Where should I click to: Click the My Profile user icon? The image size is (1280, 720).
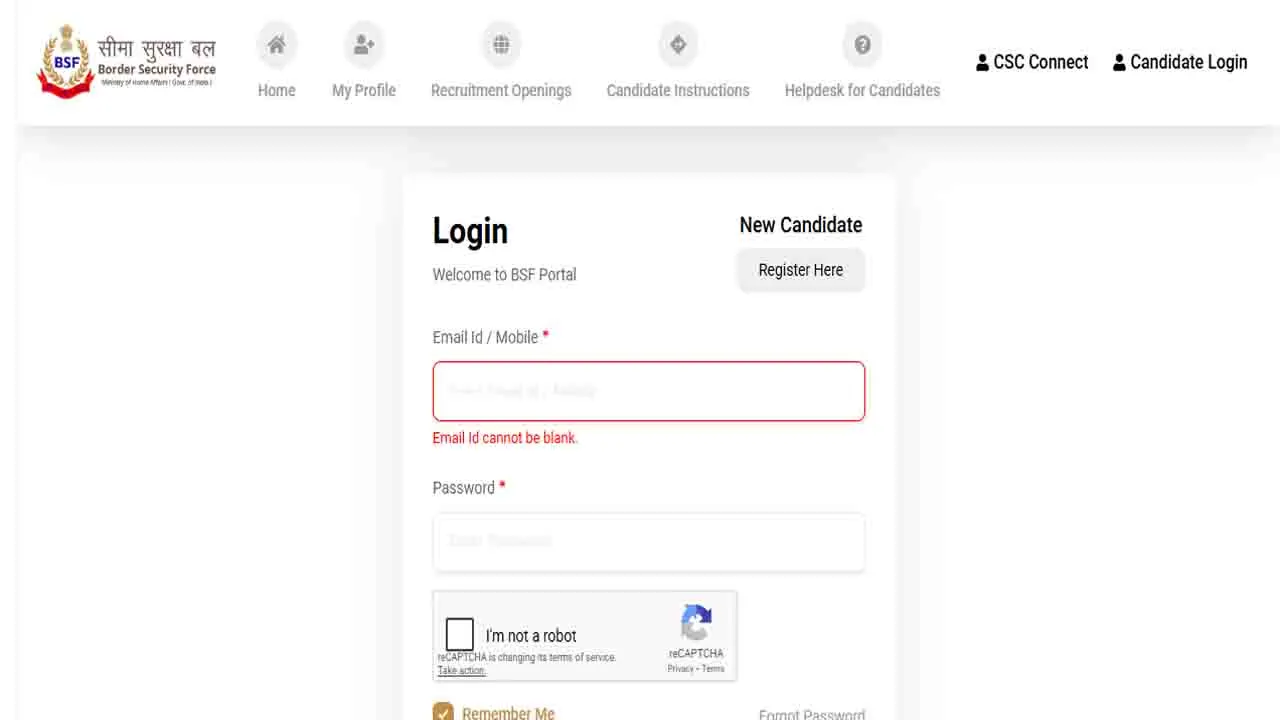click(x=364, y=45)
